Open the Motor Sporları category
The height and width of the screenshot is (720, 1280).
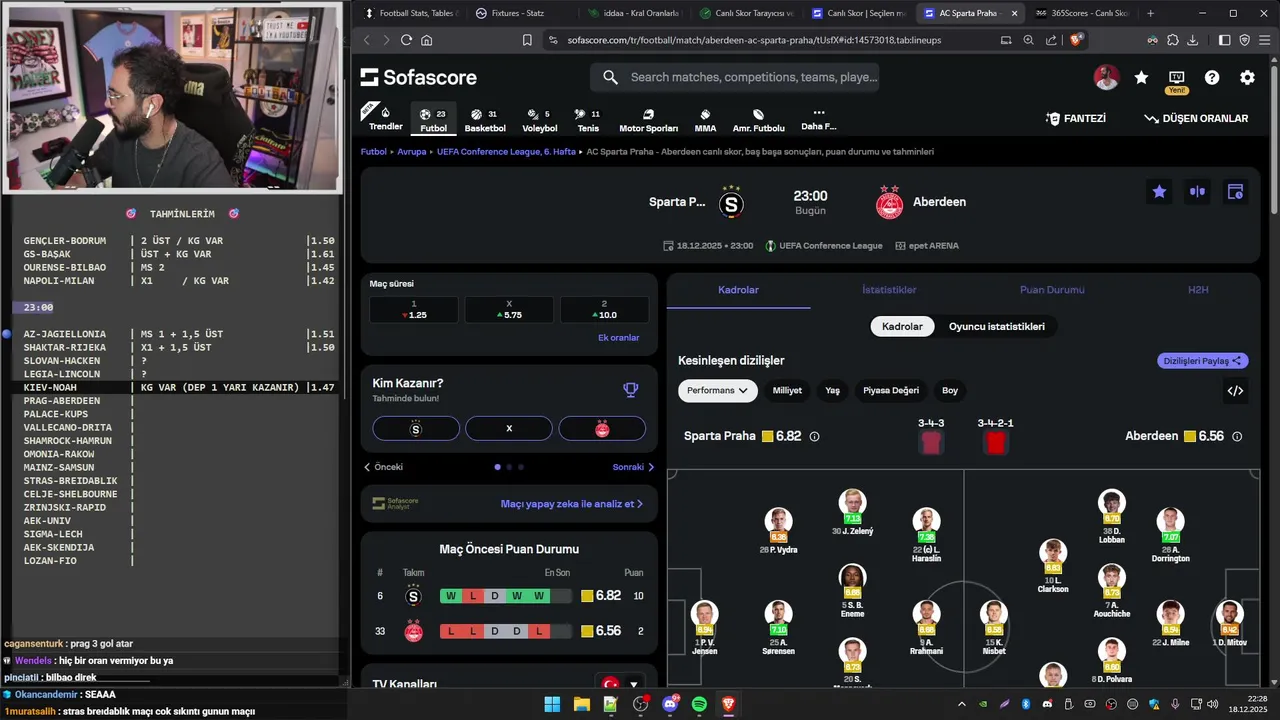[648, 120]
